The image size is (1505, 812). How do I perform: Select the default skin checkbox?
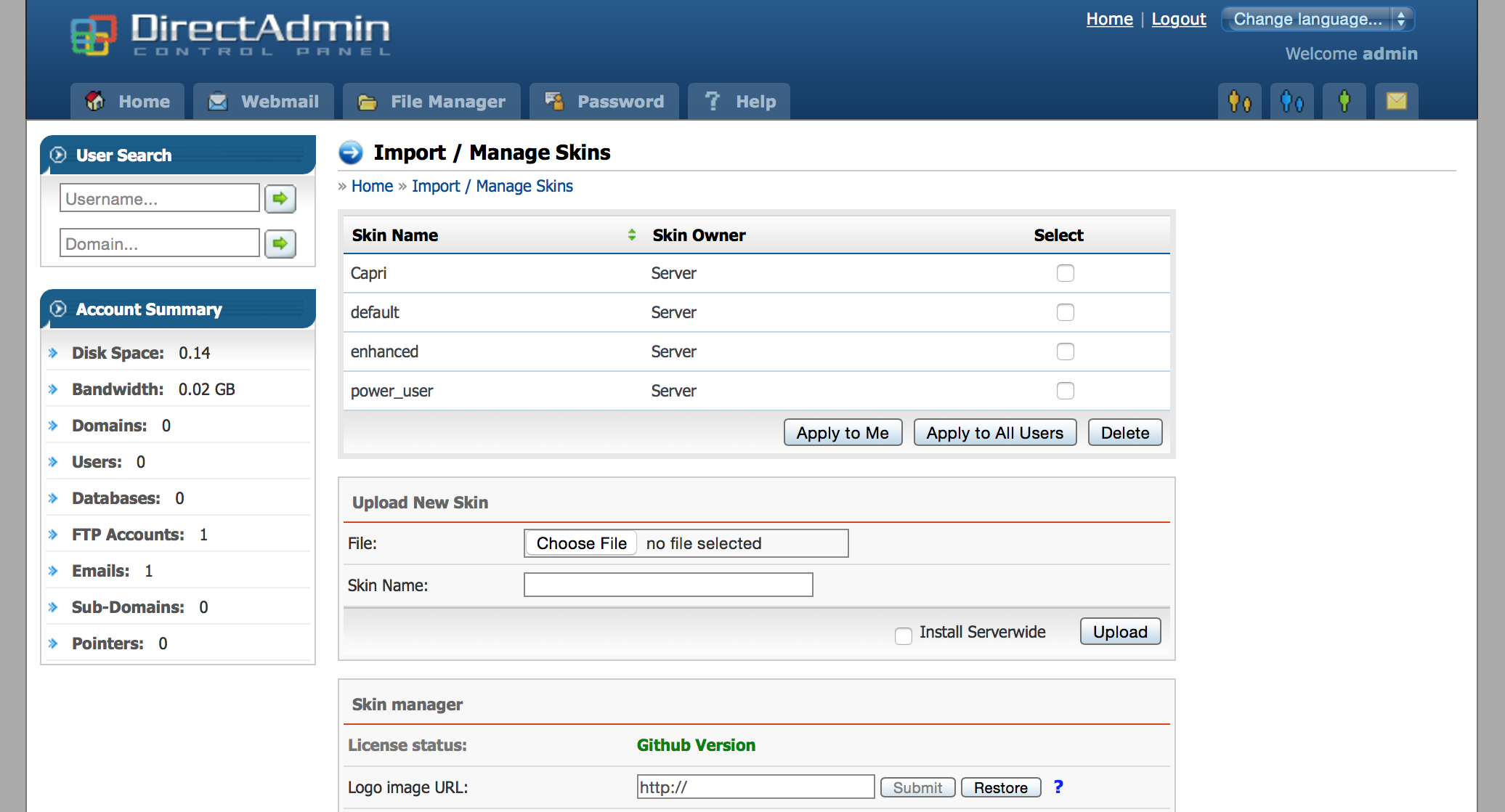click(x=1065, y=312)
